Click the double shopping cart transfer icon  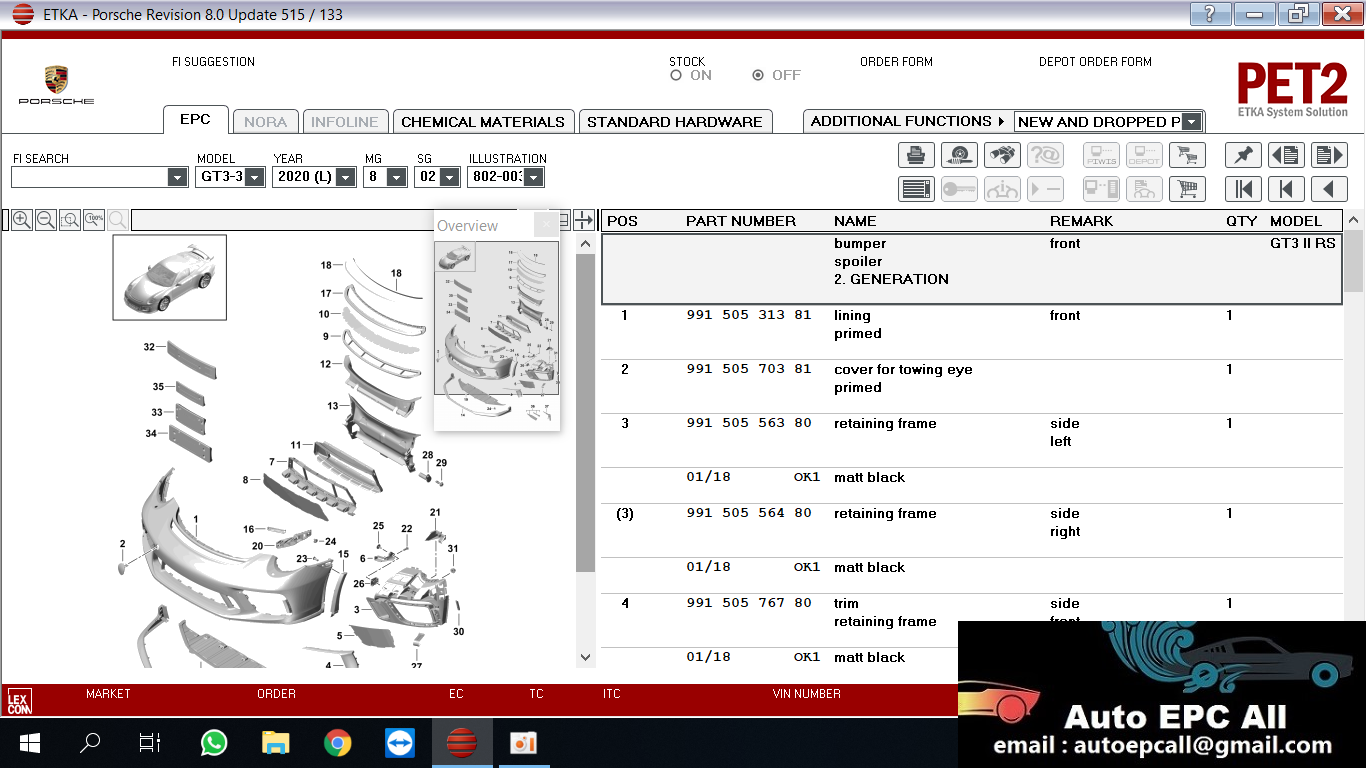[1187, 155]
